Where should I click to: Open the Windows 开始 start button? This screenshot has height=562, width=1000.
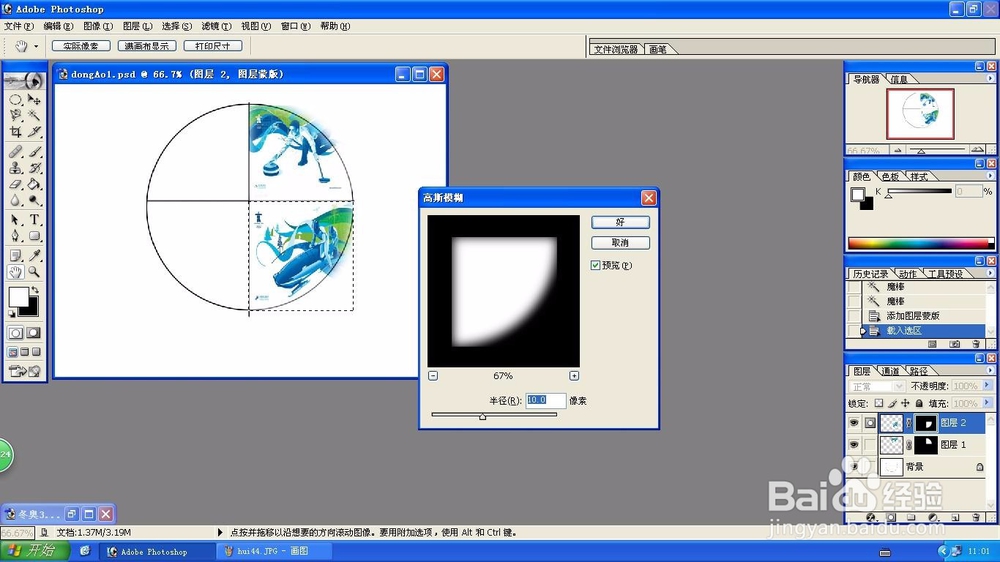(36, 551)
